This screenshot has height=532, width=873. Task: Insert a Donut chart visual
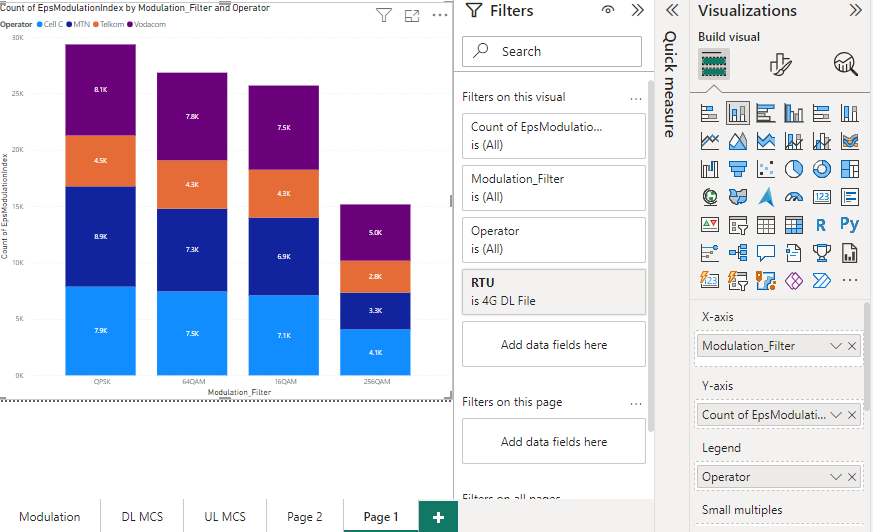(822, 169)
